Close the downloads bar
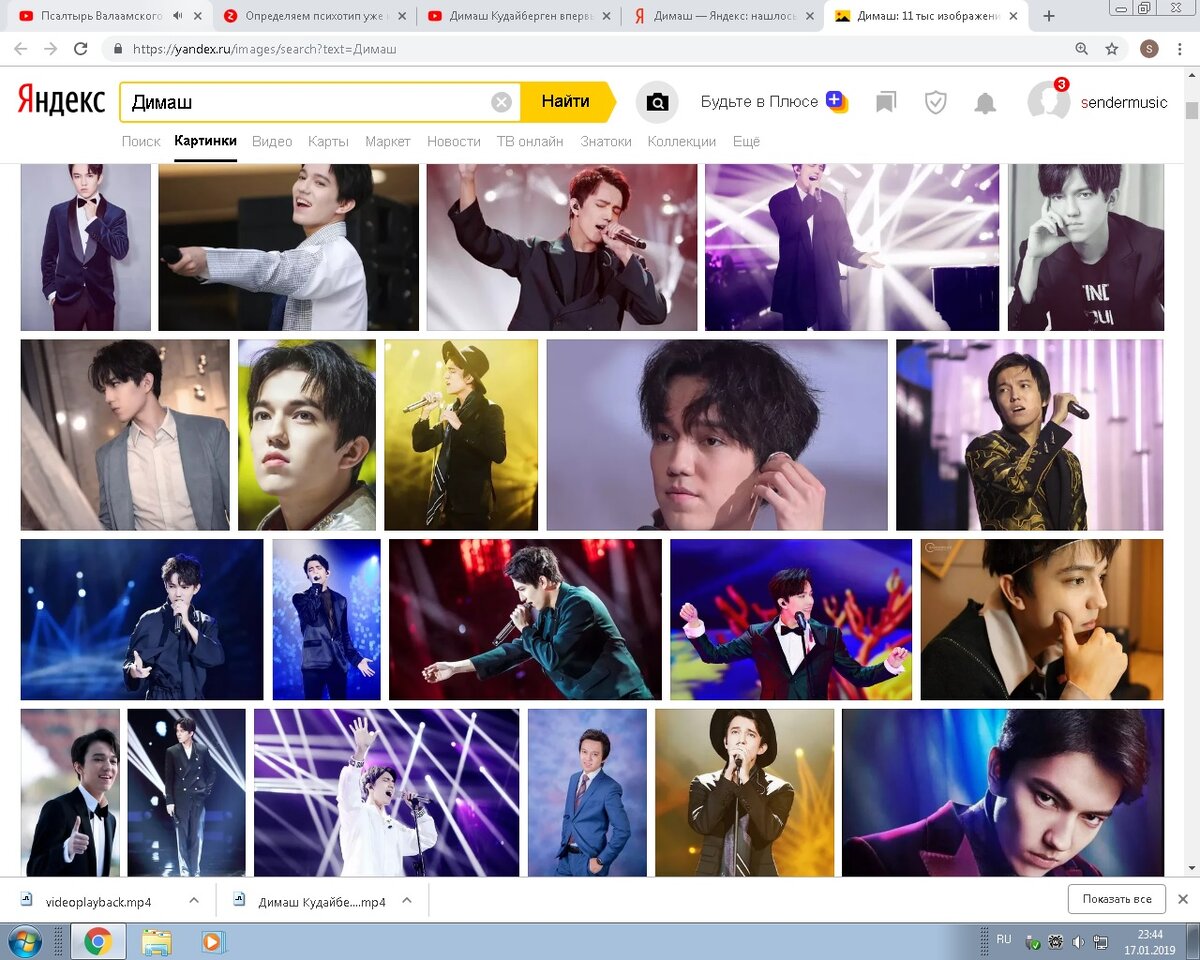1200x960 pixels. click(x=1182, y=899)
